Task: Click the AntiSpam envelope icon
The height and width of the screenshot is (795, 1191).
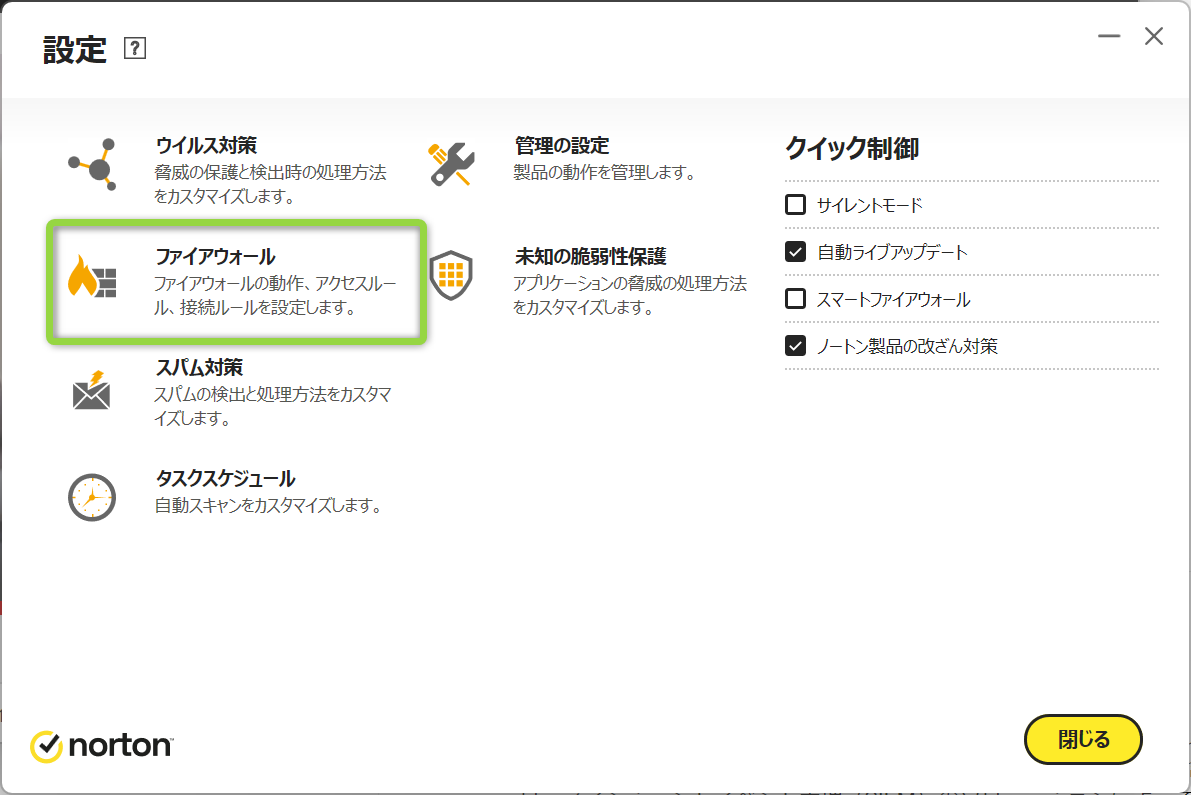Action: pos(92,390)
